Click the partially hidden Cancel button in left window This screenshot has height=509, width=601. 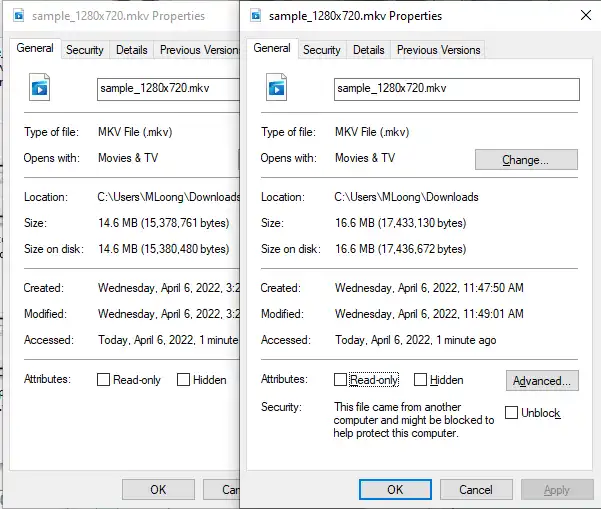click(222, 489)
